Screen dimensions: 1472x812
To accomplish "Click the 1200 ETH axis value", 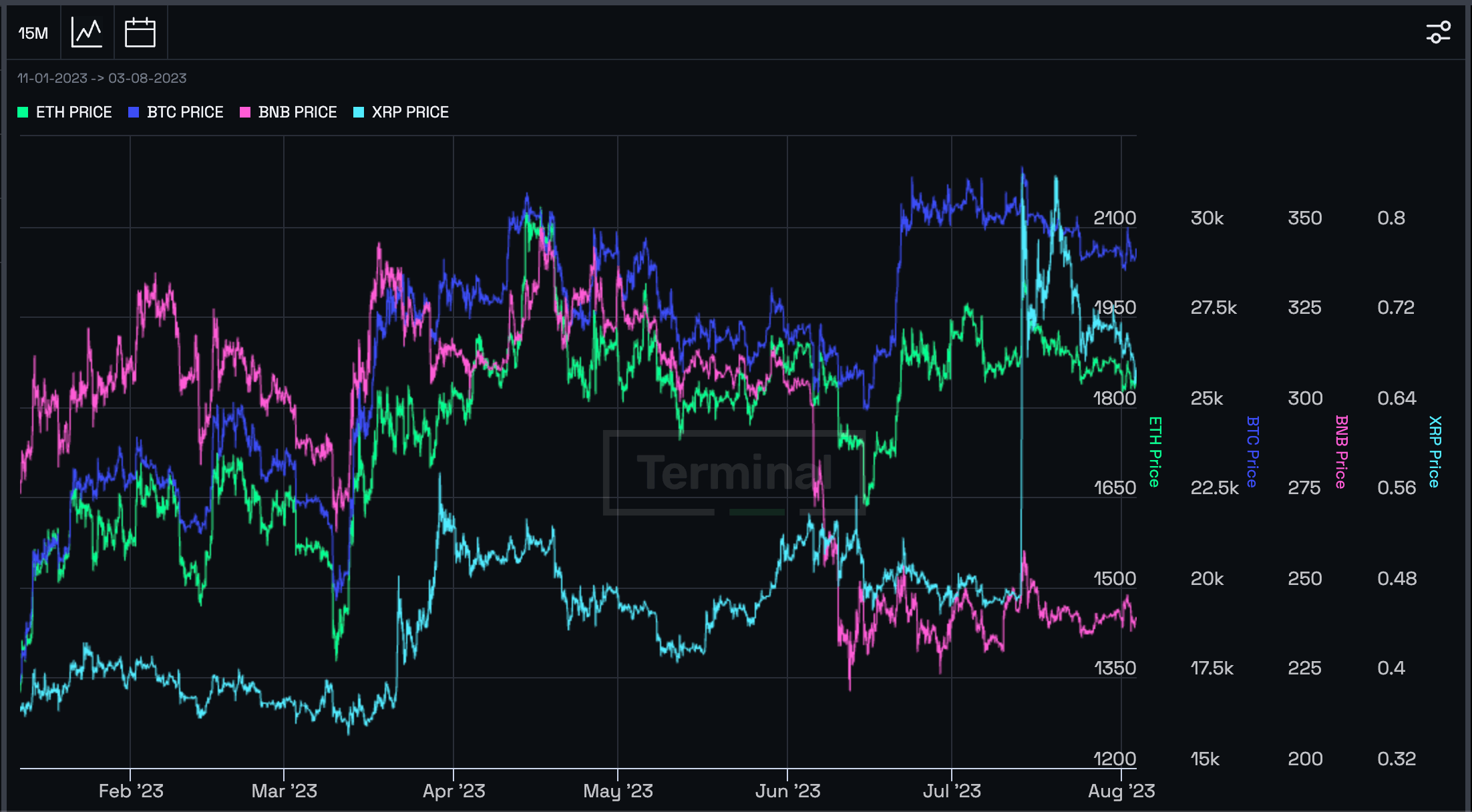I will (x=1115, y=759).
